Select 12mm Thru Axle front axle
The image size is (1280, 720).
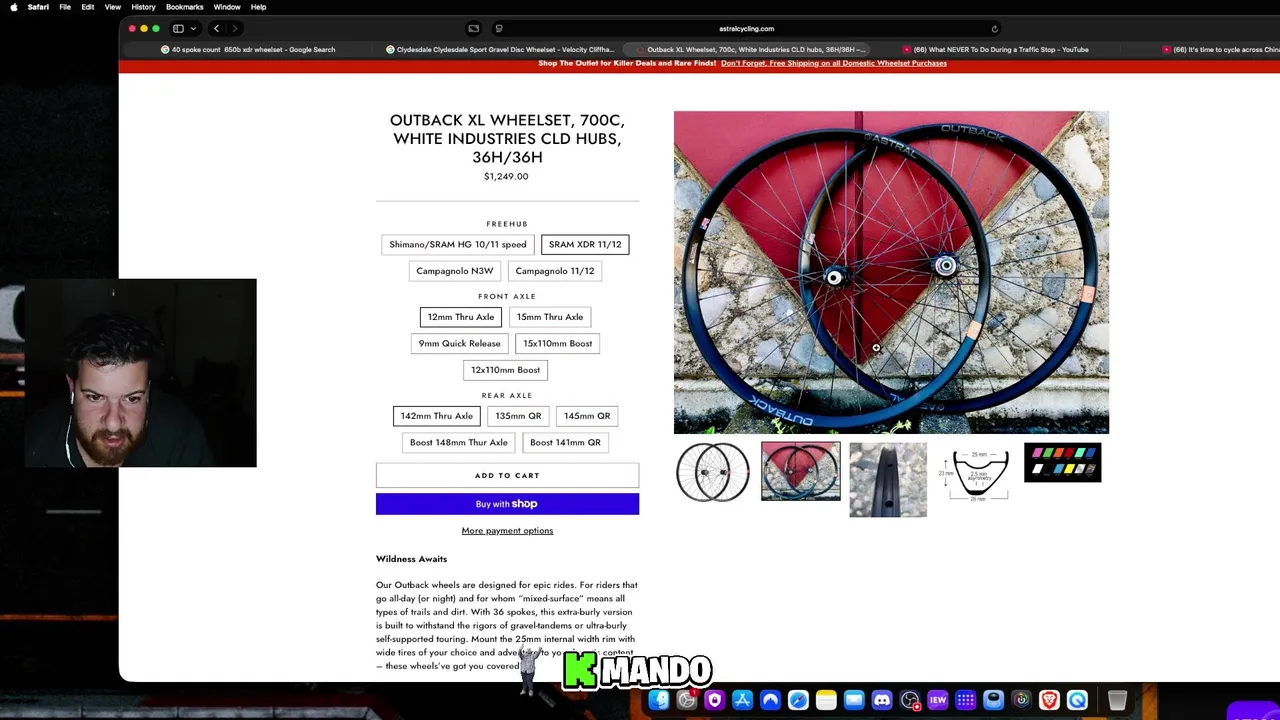pos(461,317)
